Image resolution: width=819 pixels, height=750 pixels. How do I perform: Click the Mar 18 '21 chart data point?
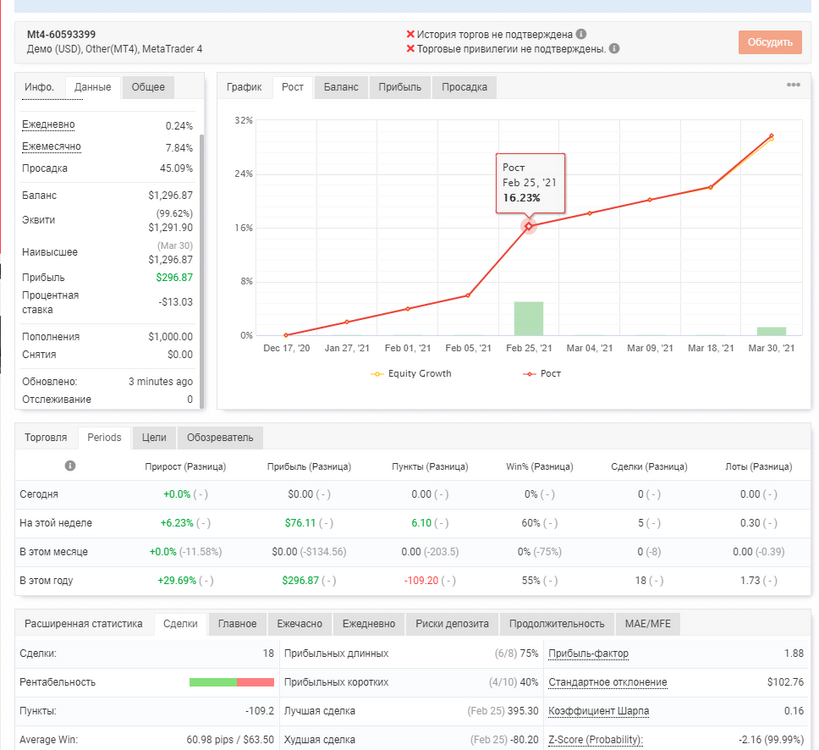[711, 187]
